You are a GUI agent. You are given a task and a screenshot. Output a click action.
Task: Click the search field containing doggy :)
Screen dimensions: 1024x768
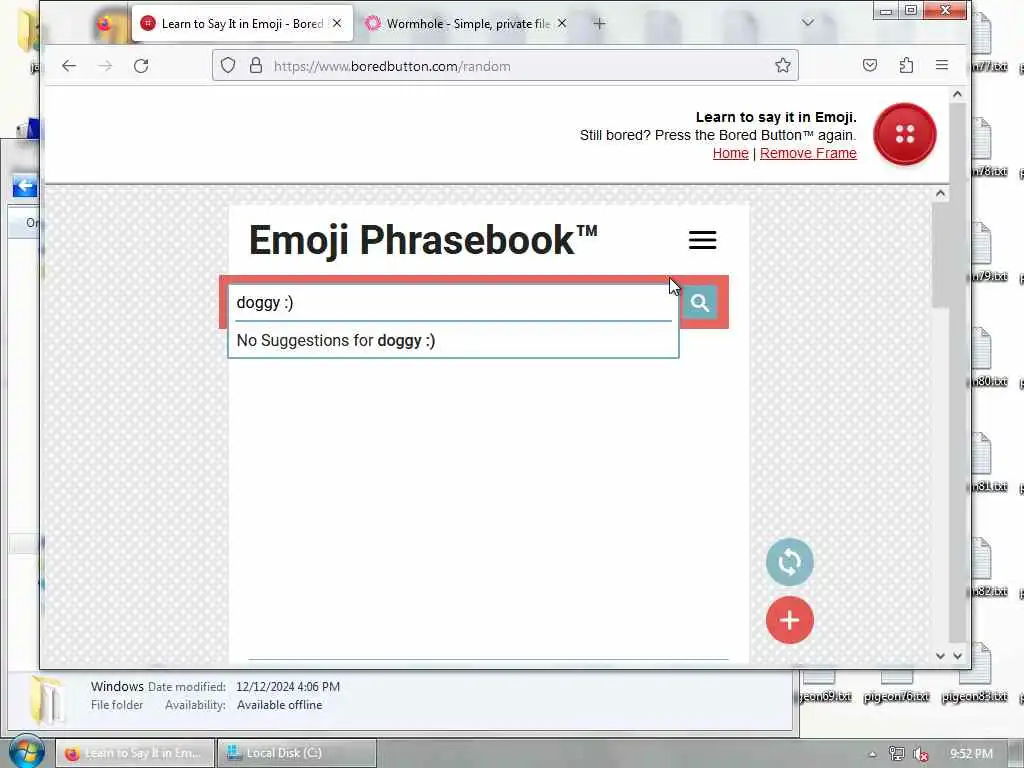pos(453,303)
